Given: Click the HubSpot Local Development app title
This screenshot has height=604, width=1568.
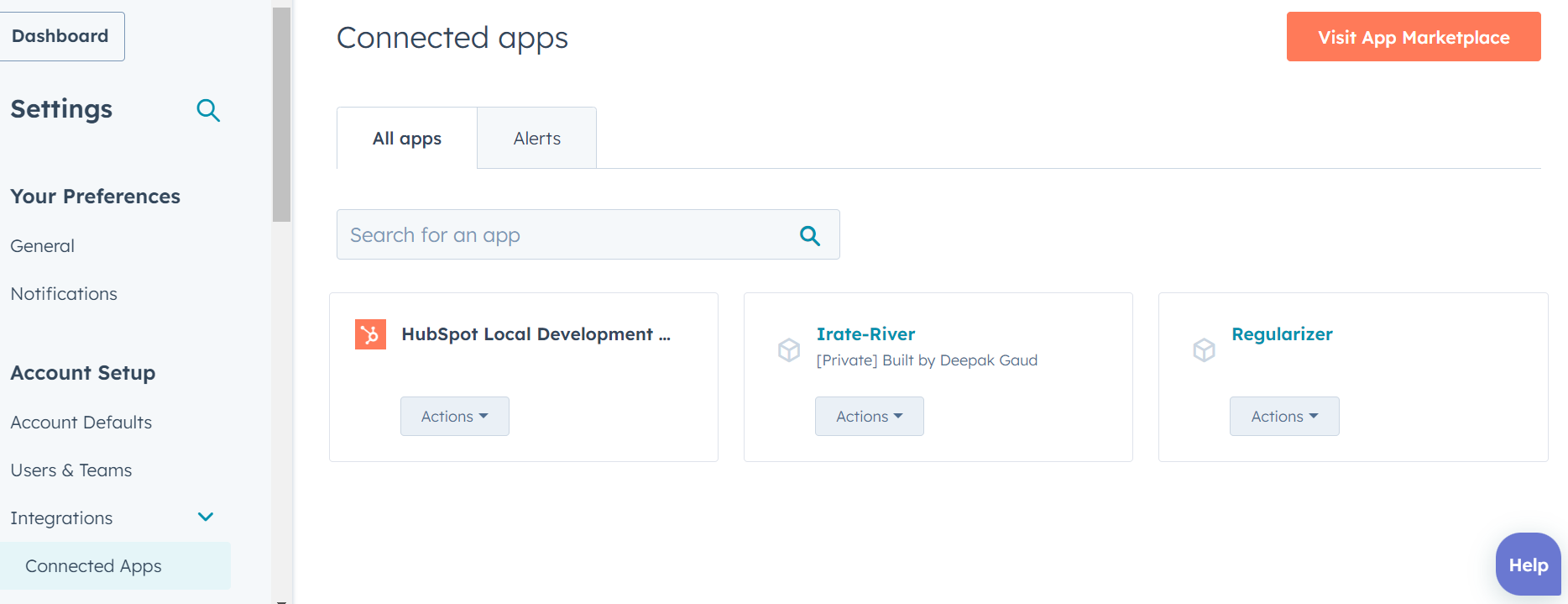Looking at the screenshot, I should [x=536, y=334].
